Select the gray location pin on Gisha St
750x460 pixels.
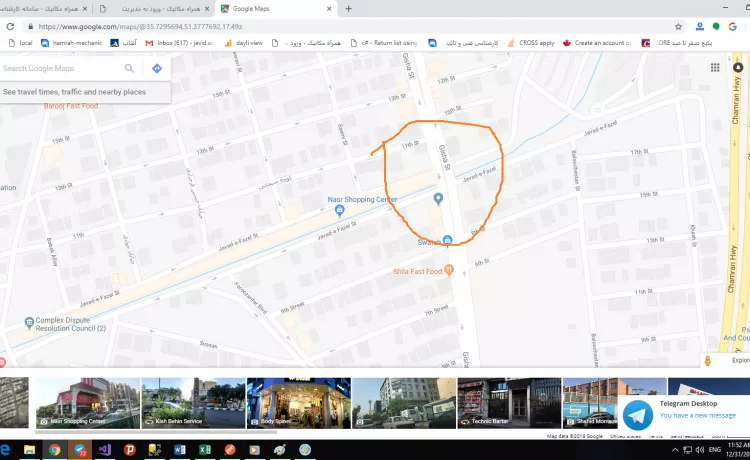click(x=438, y=198)
